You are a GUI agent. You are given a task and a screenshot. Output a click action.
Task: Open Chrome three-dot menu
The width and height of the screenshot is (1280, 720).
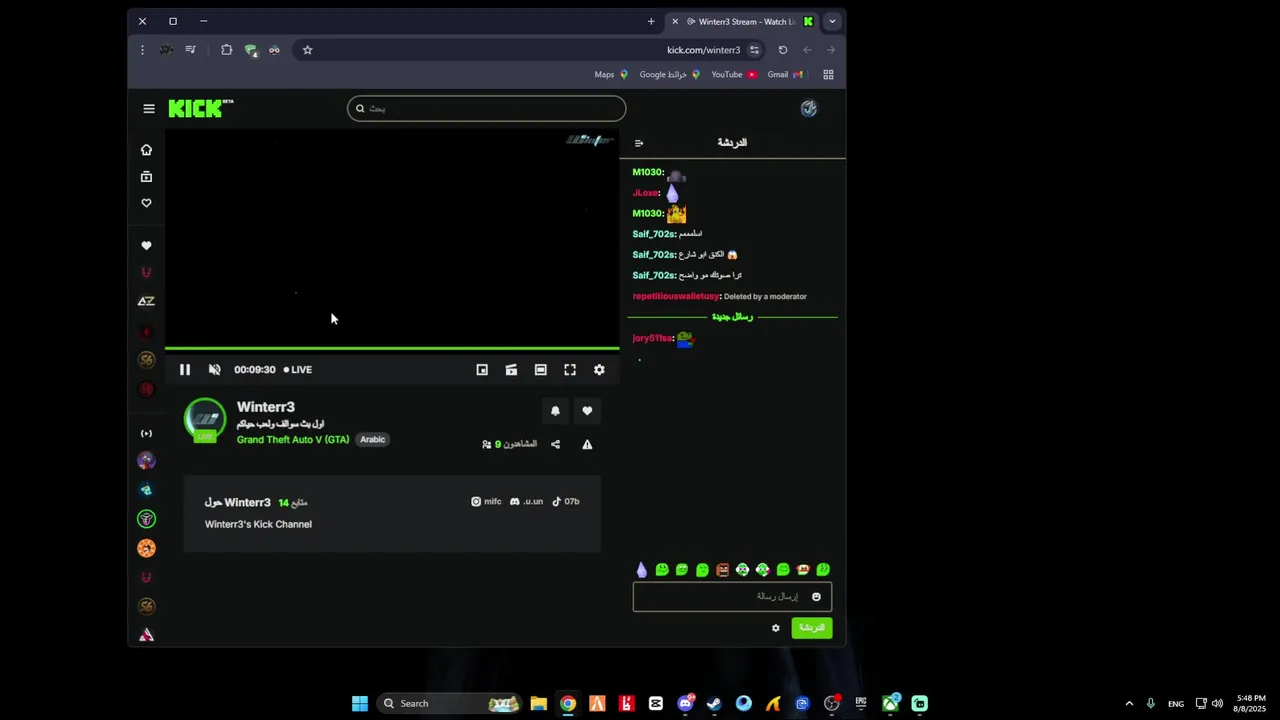point(142,50)
